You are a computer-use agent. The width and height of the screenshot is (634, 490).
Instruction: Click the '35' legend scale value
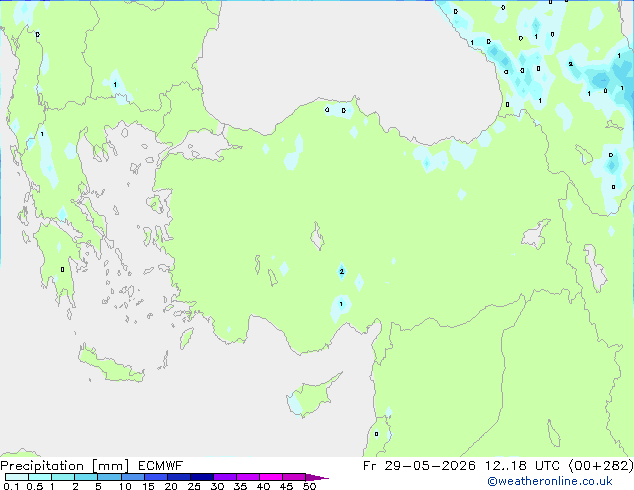pos(241,486)
